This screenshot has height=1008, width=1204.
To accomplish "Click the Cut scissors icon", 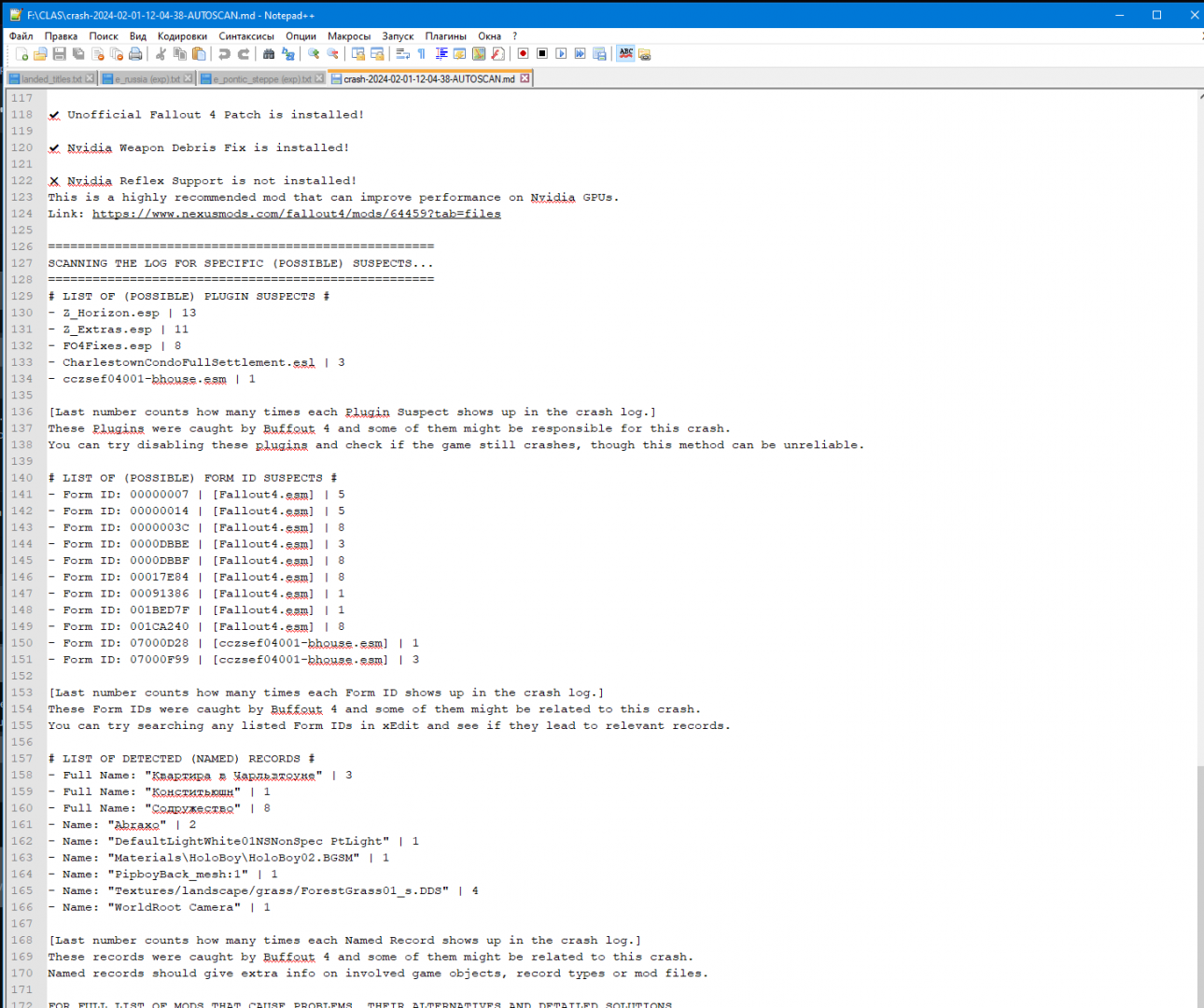I will tap(161, 54).
